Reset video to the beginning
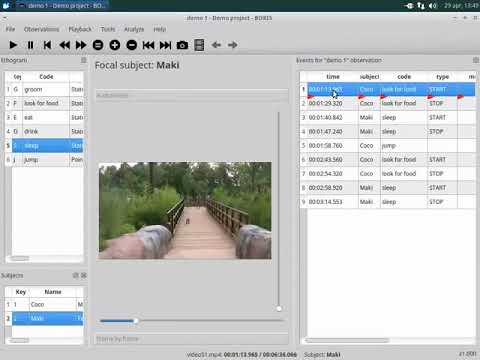Image resolution: width=480 pixels, height=360 pixels. click(47, 45)
